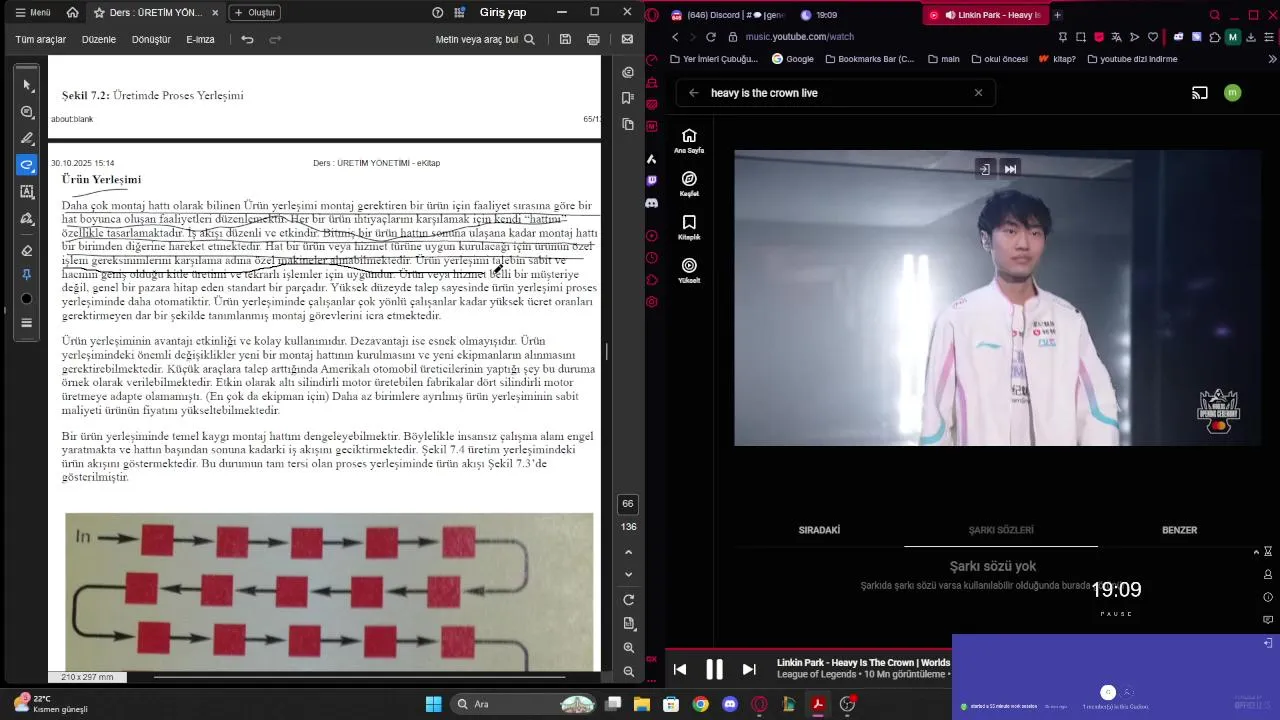This screenshot has width=1280, height=720.
Task: Go back from the YouTube Music search
Action: [x=693, y=93]
